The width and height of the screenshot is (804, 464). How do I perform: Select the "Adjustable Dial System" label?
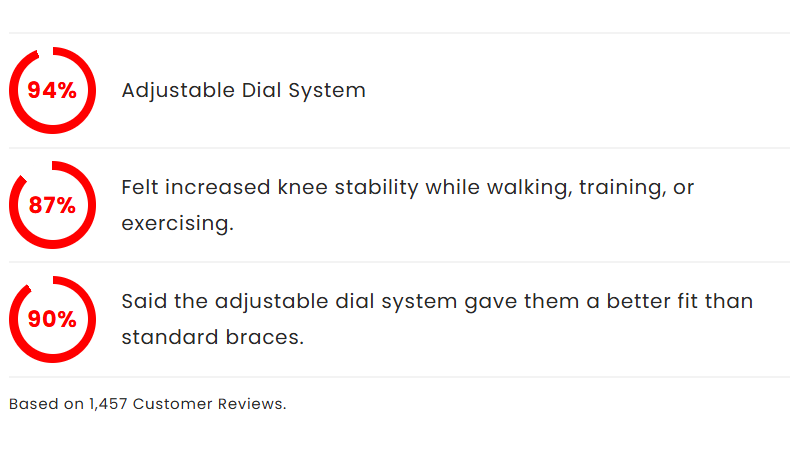[243, 90]
